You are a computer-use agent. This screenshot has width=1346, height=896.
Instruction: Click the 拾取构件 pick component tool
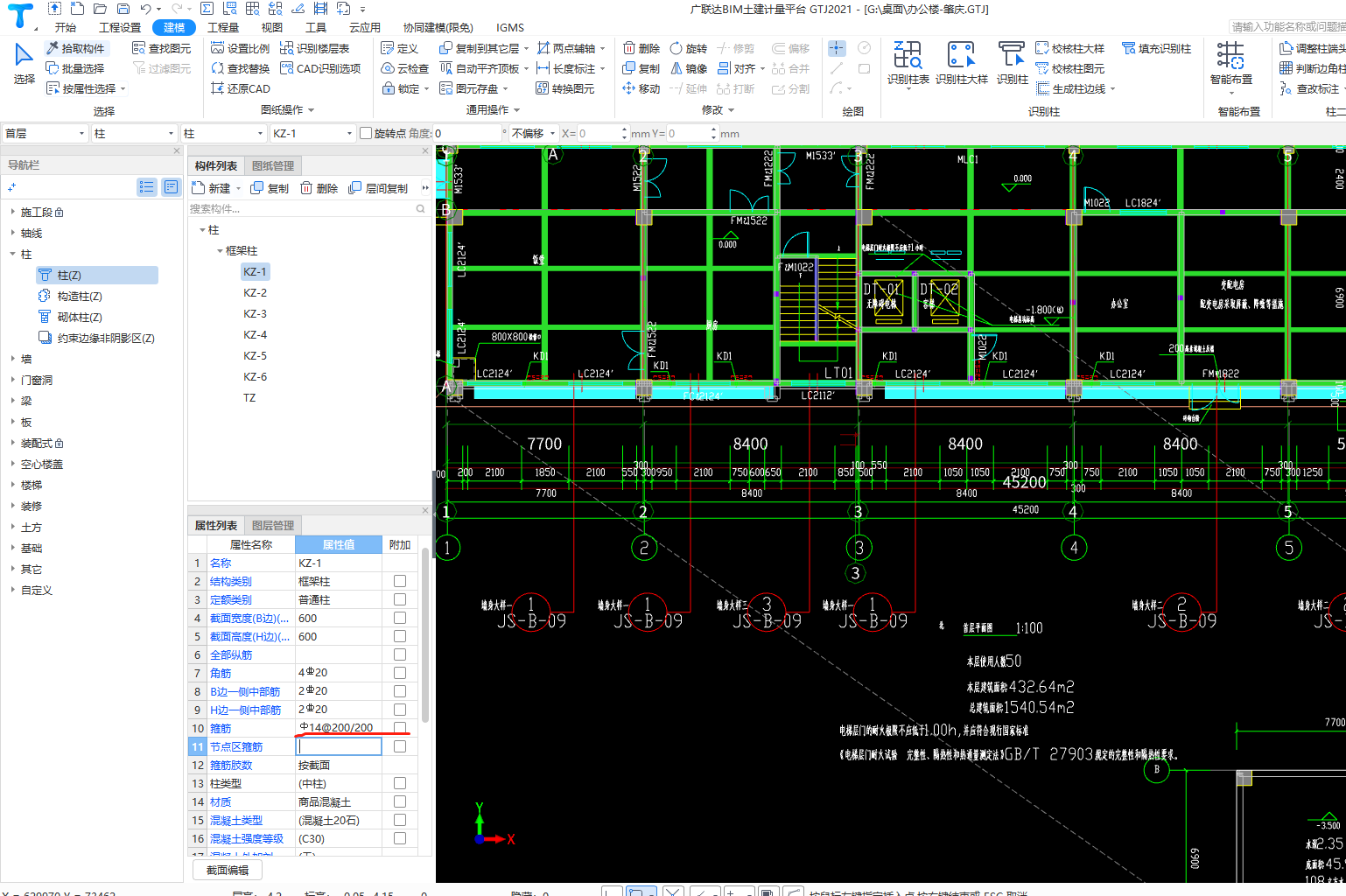tap(75, 48)
